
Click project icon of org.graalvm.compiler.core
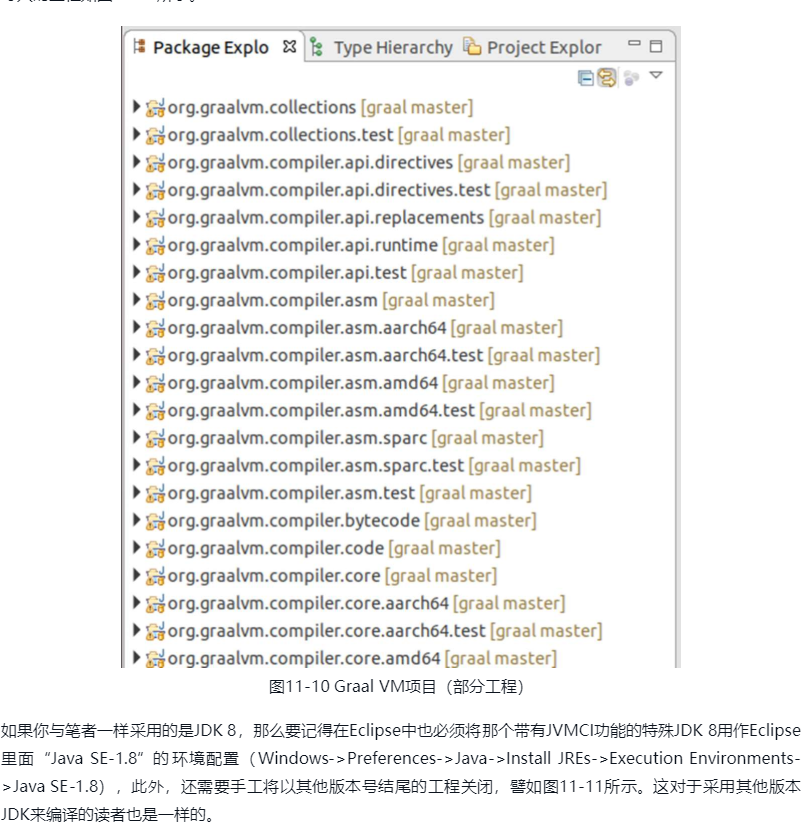(x=155, y=575)
